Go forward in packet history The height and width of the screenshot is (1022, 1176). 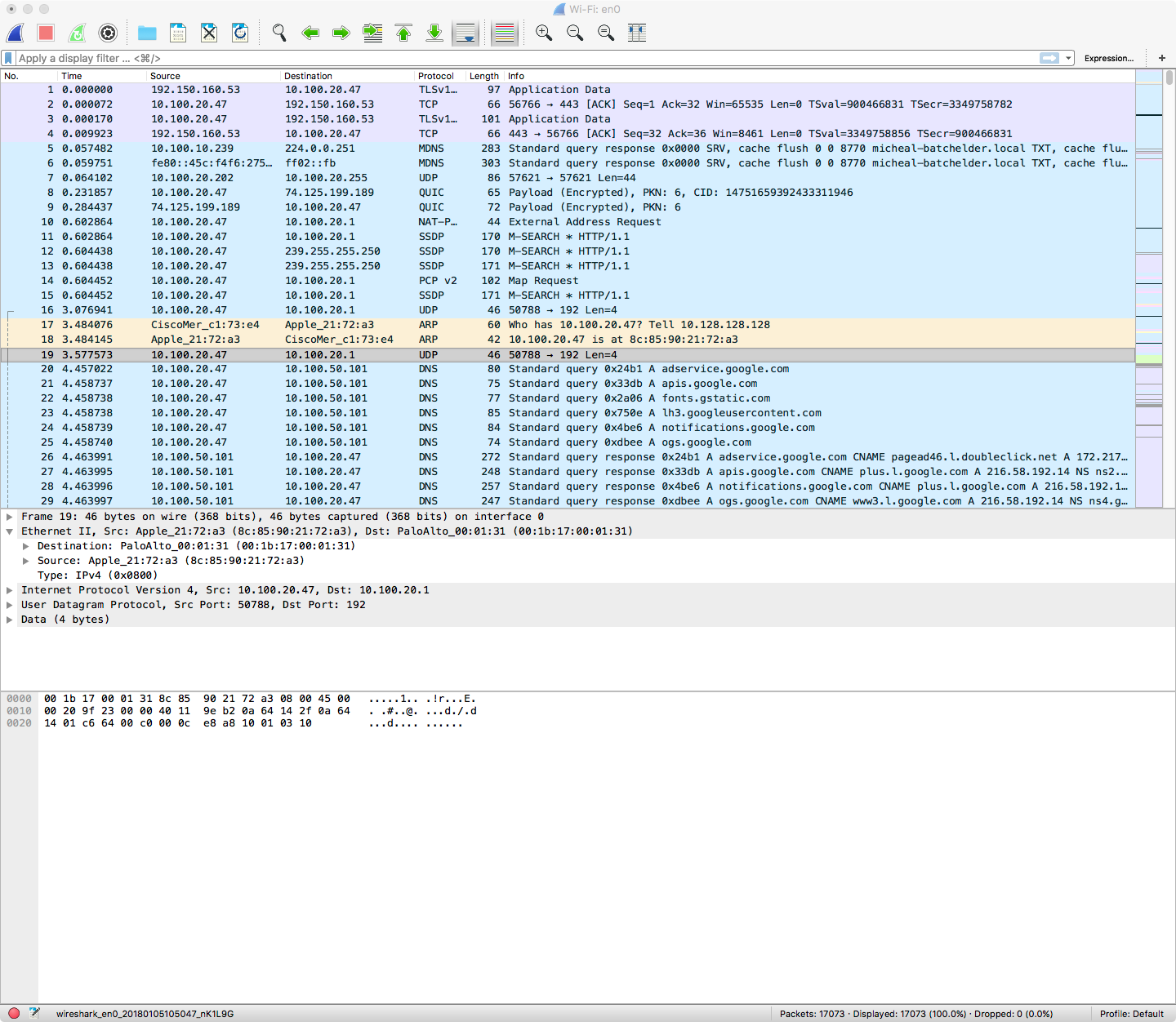[341, 33]
